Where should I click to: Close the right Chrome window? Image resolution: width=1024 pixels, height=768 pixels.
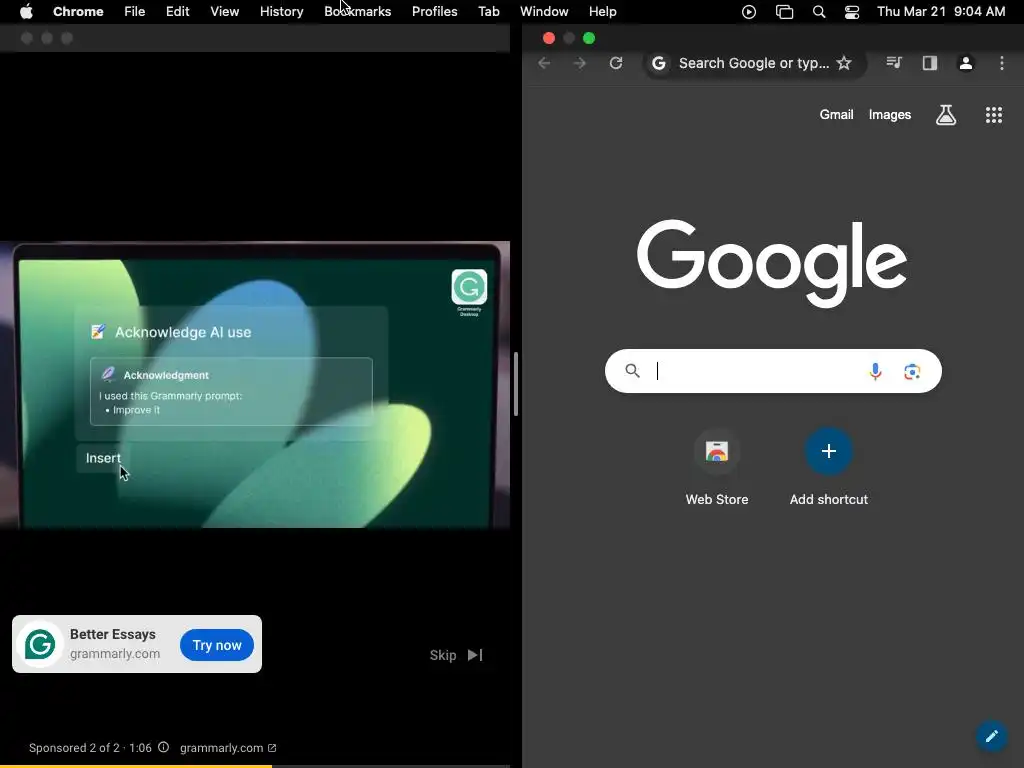point(549,38)
